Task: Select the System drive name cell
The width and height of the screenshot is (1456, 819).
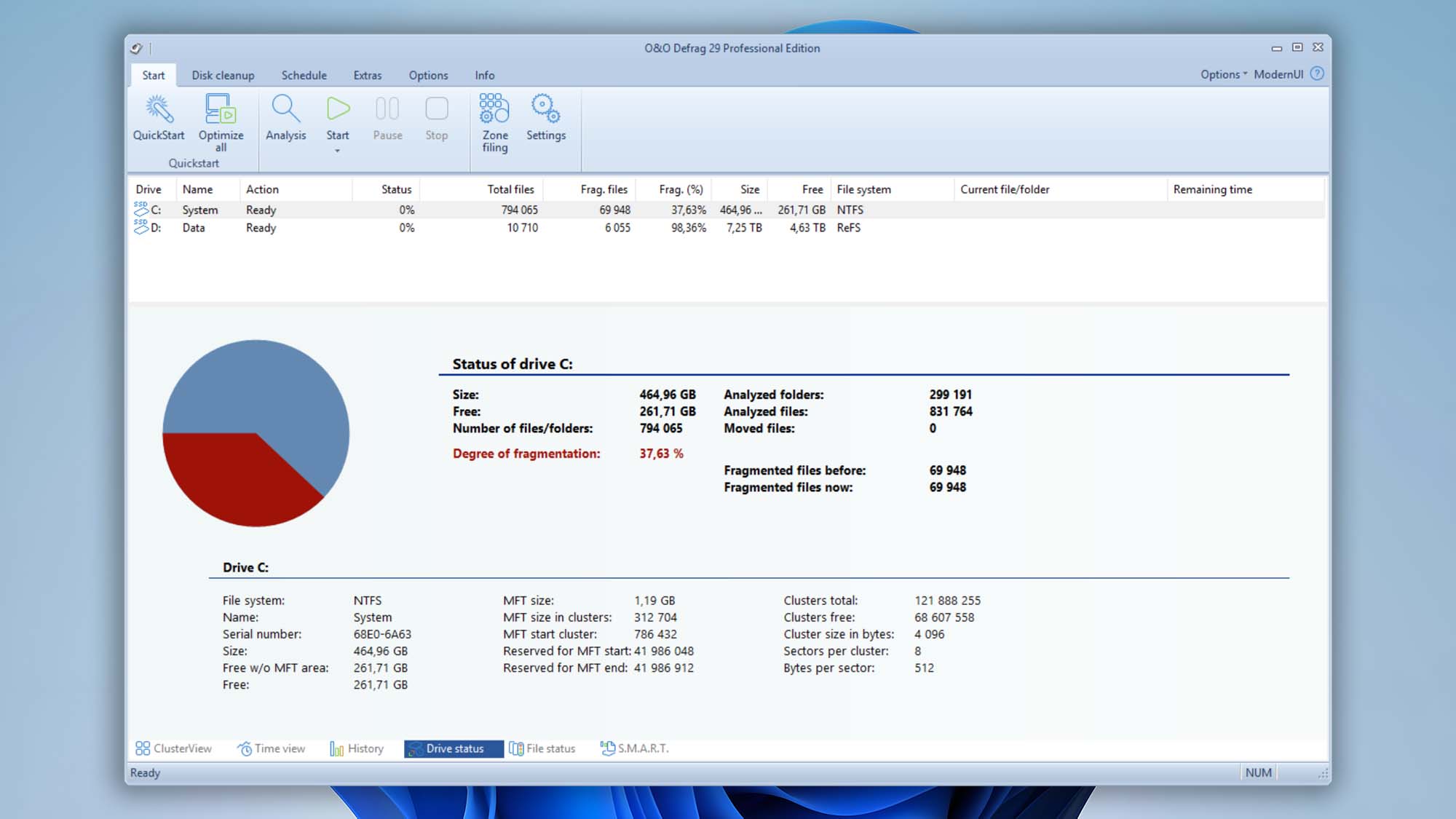Action: (199, 210)
